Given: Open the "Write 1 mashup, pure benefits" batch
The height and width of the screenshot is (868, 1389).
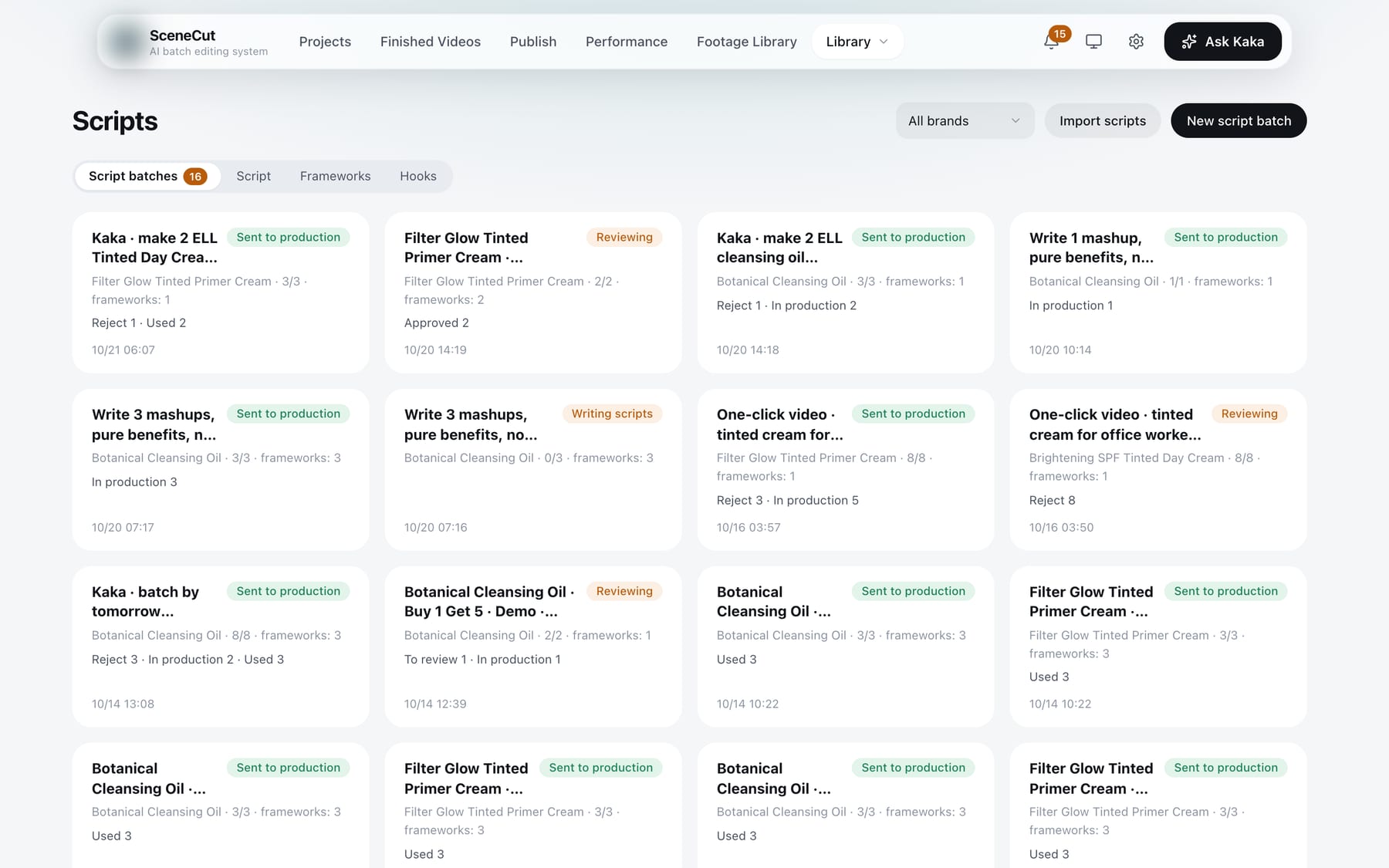Looking at the screenshot, I should [1158, 293].
